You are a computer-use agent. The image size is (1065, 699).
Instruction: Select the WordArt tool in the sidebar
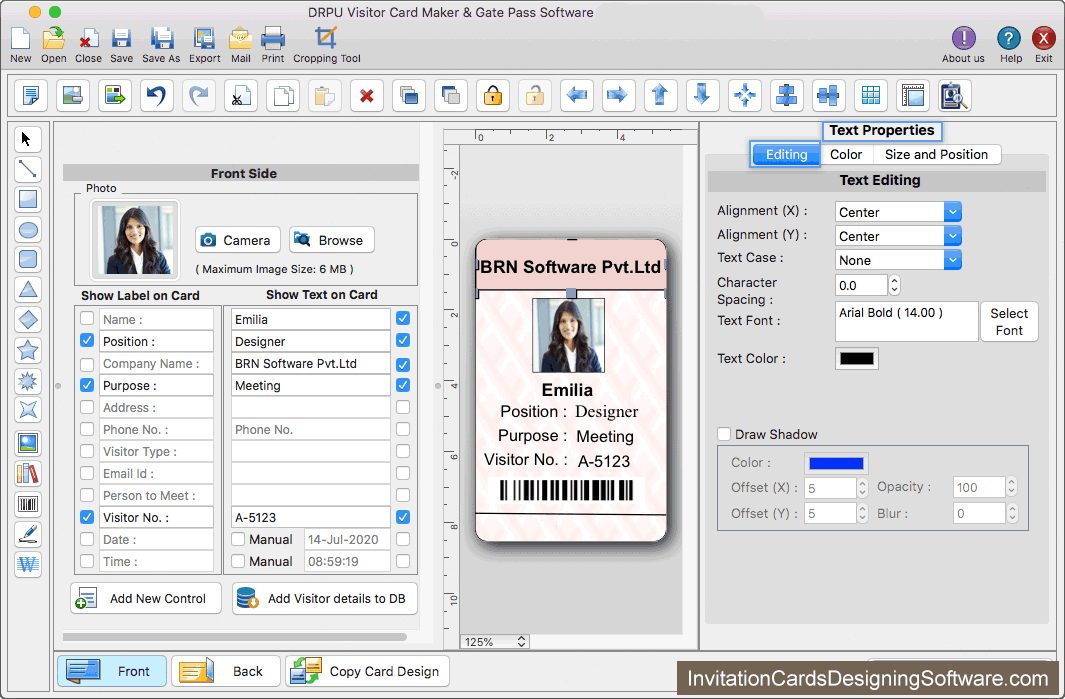pos(27,564)
